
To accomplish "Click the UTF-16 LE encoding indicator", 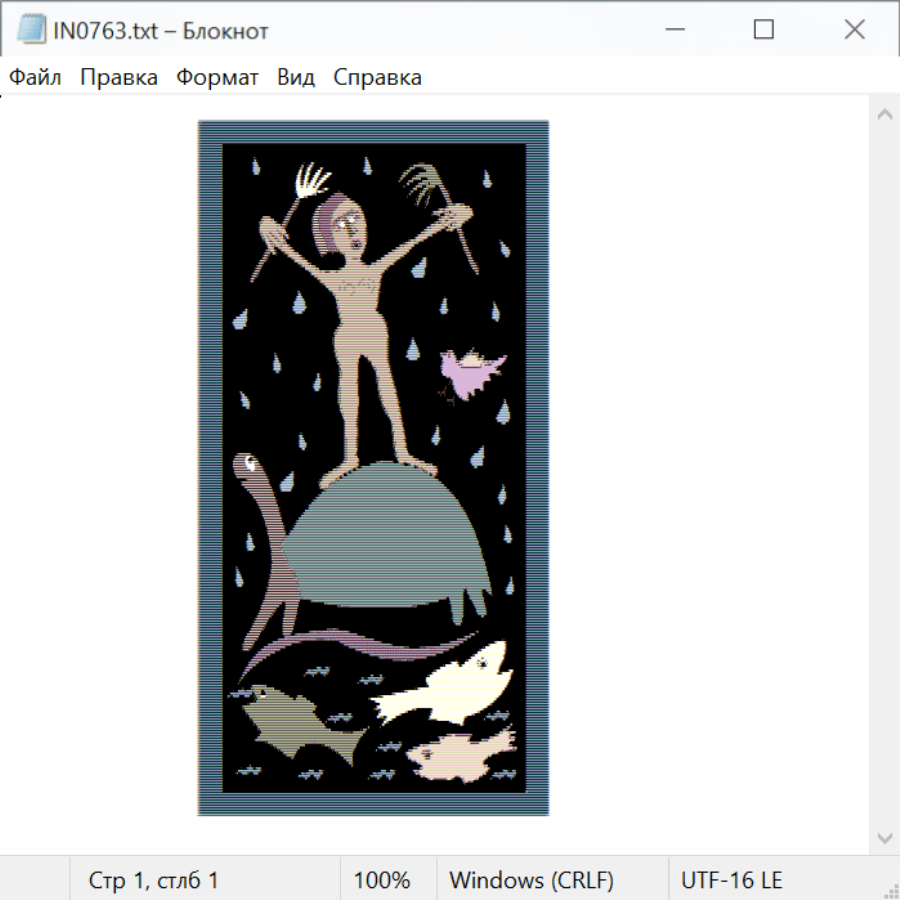I will click(x=732, y=880).
